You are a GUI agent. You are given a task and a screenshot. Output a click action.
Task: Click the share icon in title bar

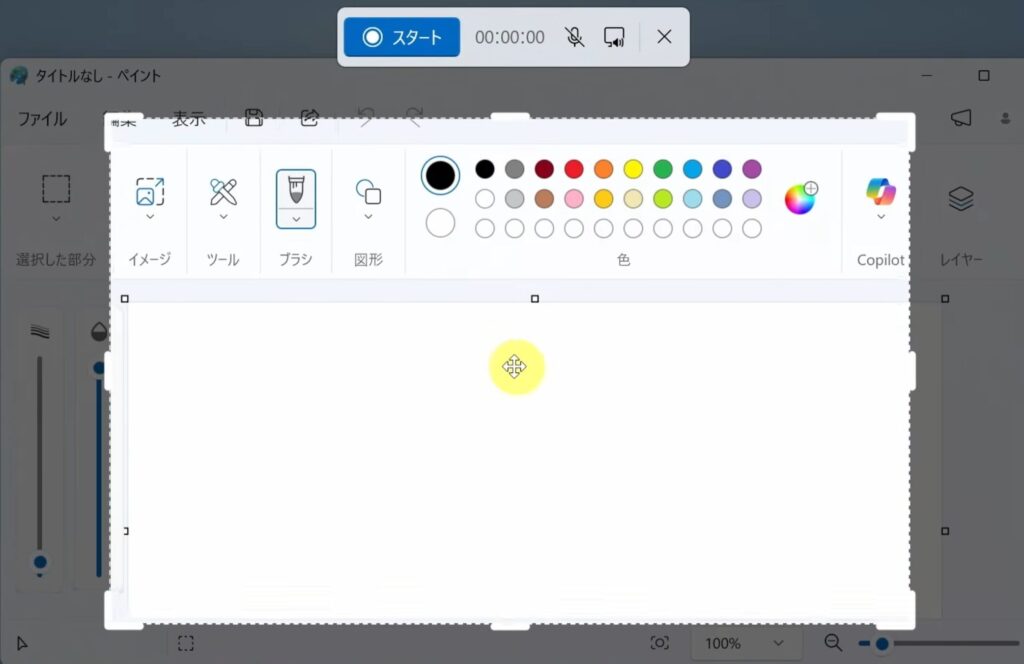click(x=309, y=118)
